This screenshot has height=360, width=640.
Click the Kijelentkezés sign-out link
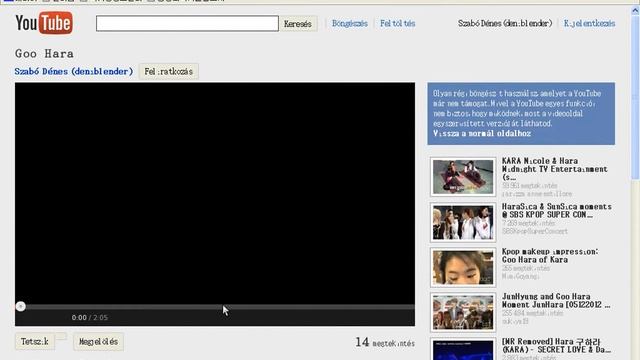[589, 23]
